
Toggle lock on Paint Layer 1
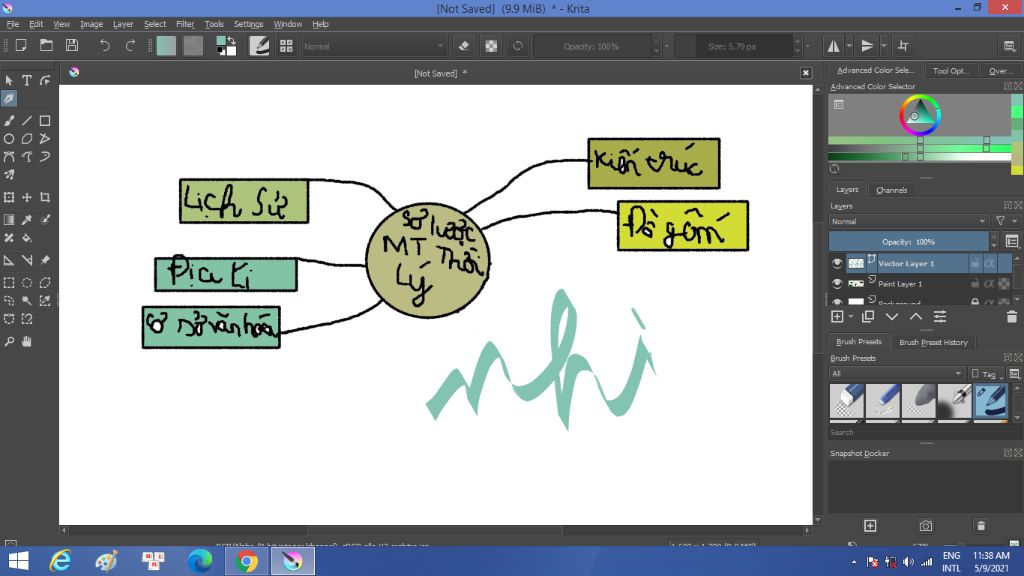(975, 283)
